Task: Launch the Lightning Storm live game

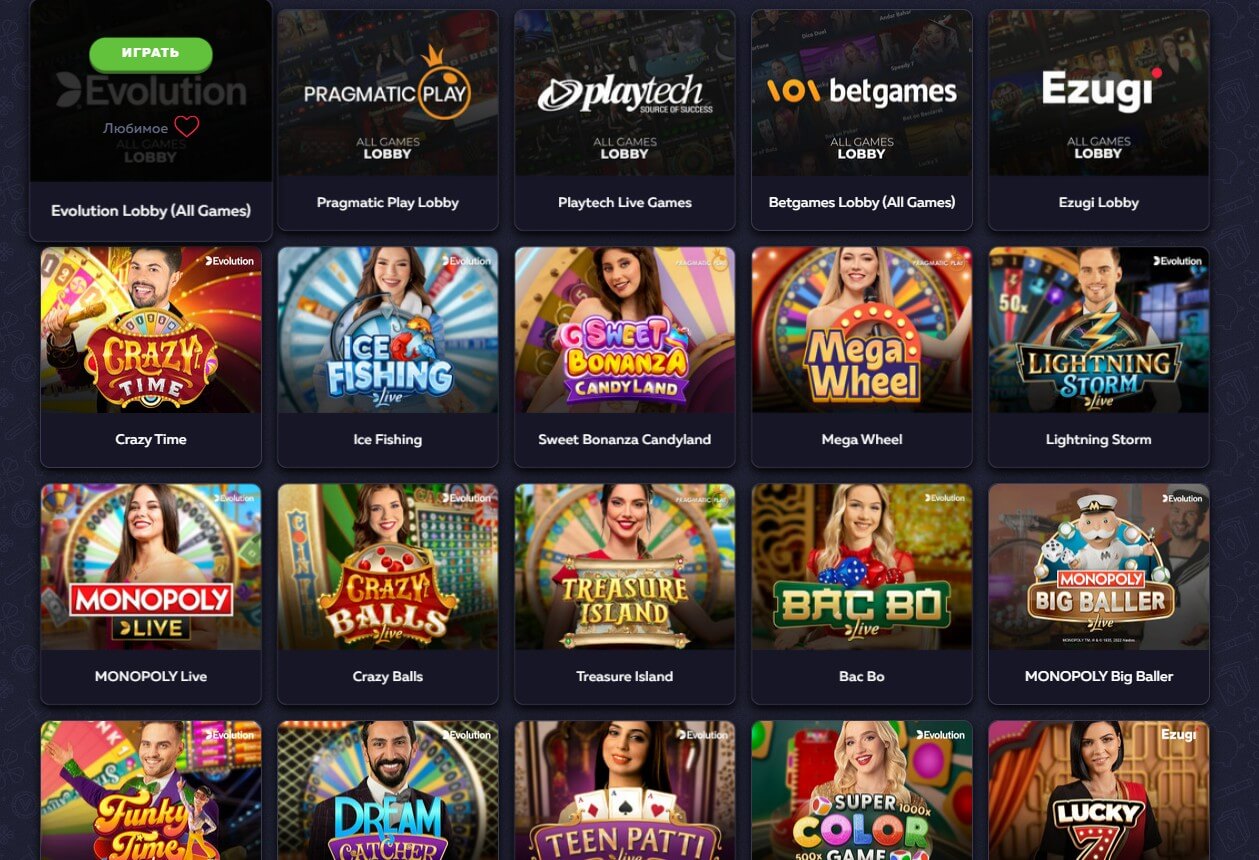Action: pos(1098,357)
